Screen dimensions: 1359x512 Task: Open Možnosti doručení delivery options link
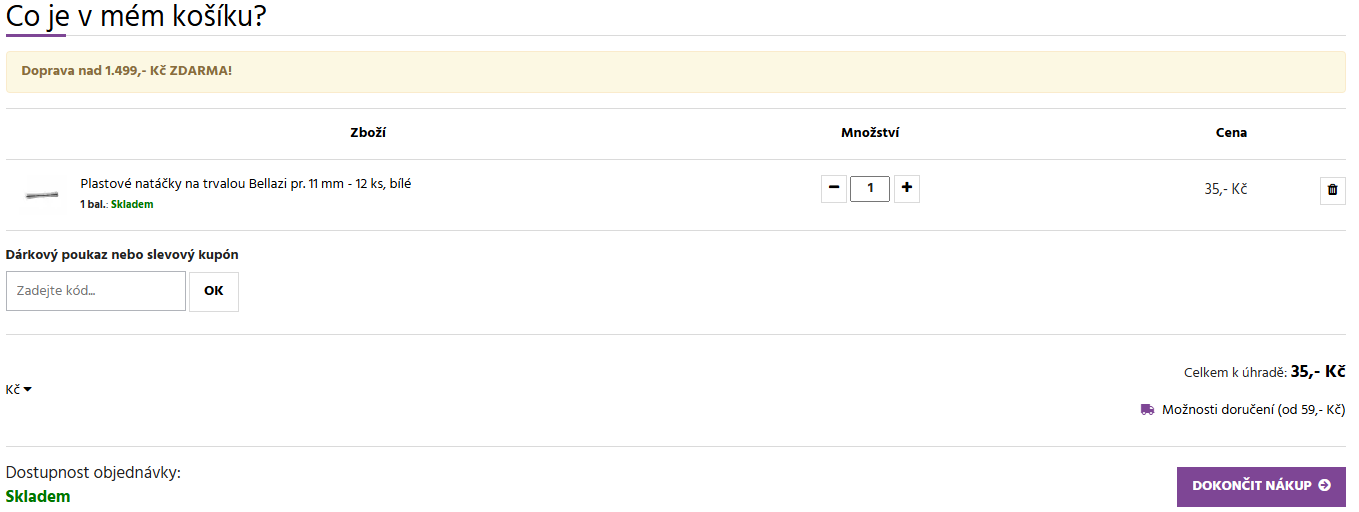click(1253, 410)
